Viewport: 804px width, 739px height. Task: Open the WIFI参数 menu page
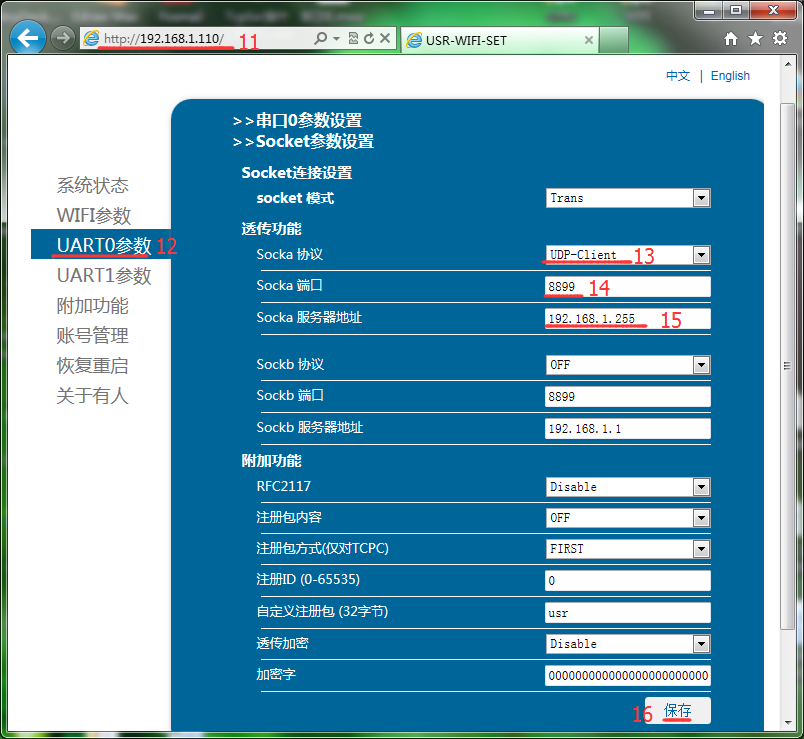pos(93,216)
